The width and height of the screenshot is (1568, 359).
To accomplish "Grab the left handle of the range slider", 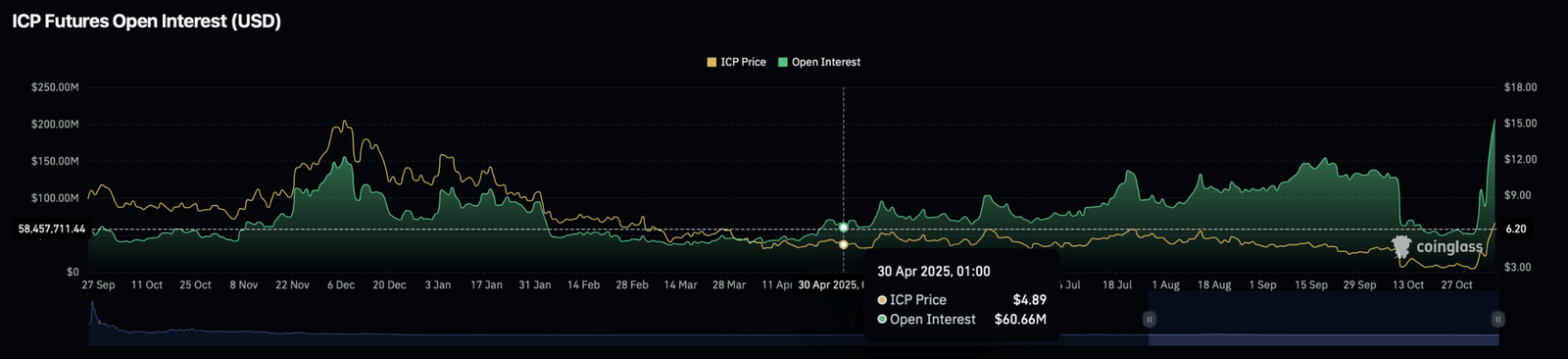I will [x=1150, y=319].
